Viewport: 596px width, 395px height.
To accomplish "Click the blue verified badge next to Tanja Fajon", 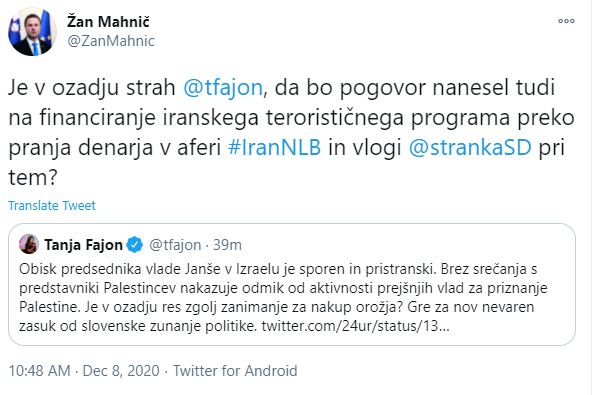I will click(135, 245).
